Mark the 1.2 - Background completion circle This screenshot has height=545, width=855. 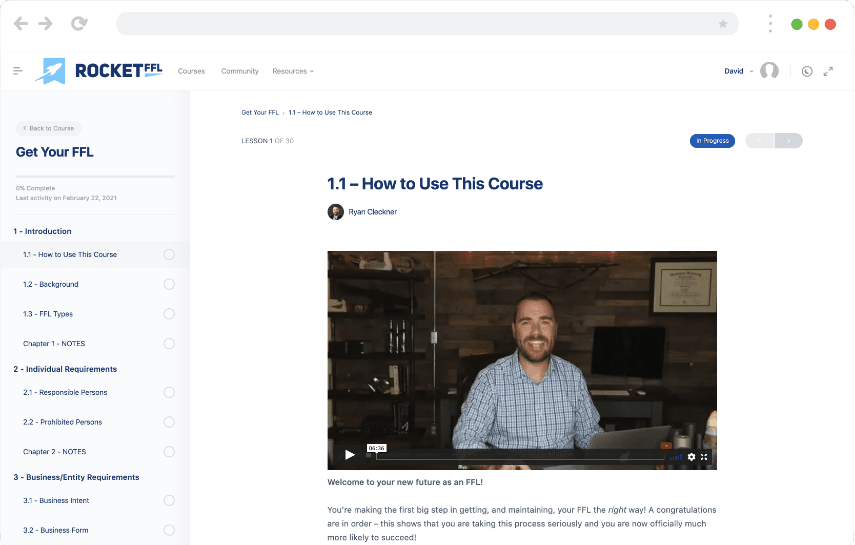pos(169,284)
